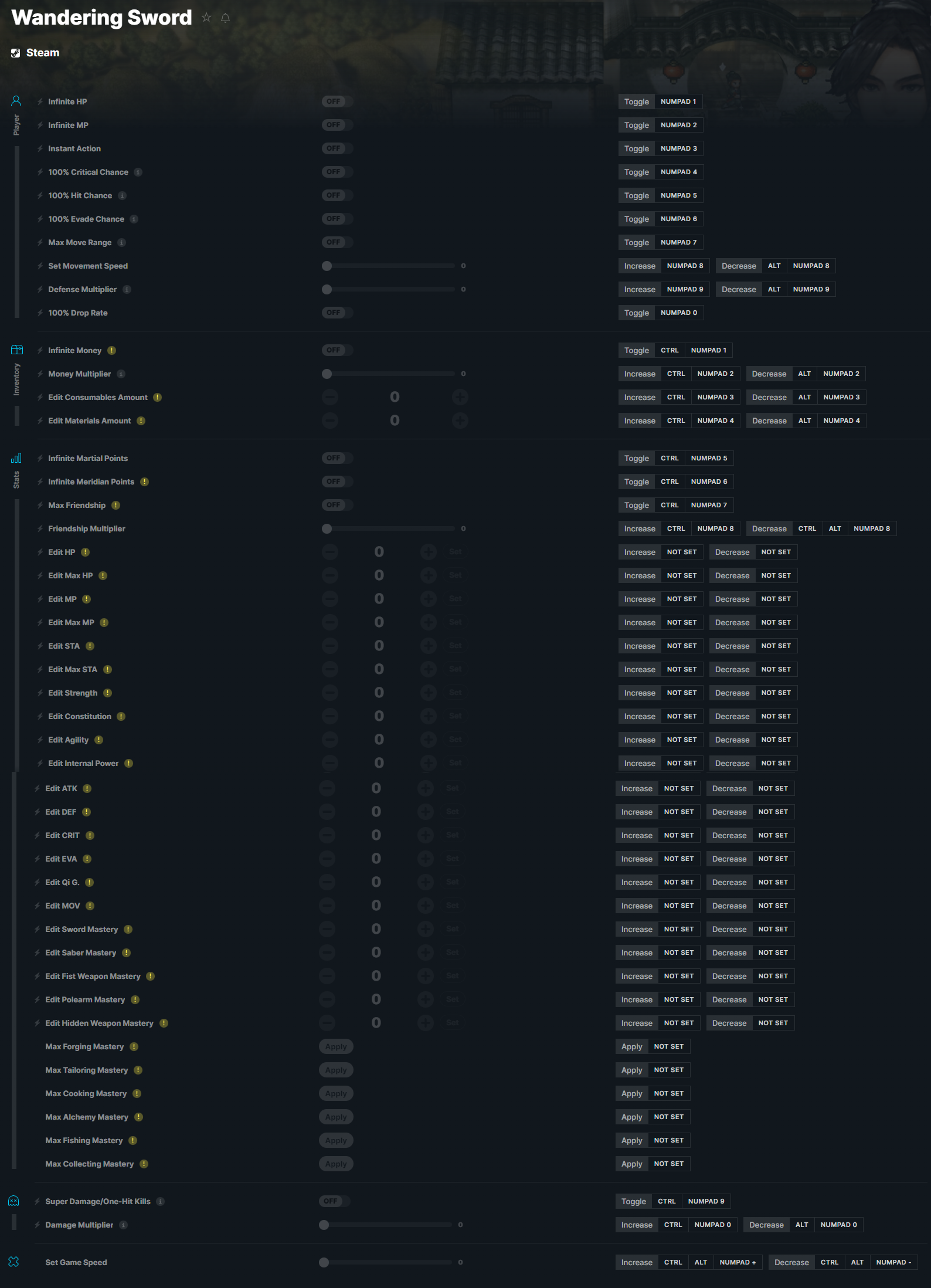Click Max Forging Mastery warning icon
The width and height of the screenshot is (931, 1288).
coord(134,1046)
